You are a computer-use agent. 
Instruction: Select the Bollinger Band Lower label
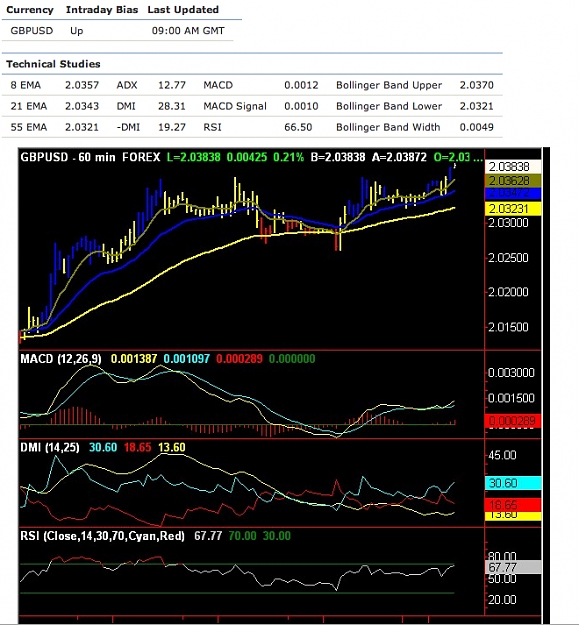389,106
